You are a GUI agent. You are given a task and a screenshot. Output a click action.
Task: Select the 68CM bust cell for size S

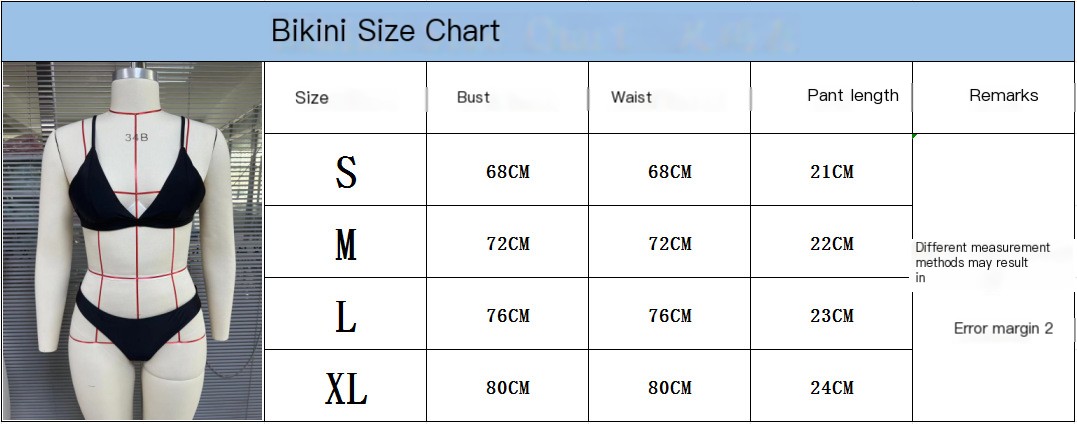point(508,172)
